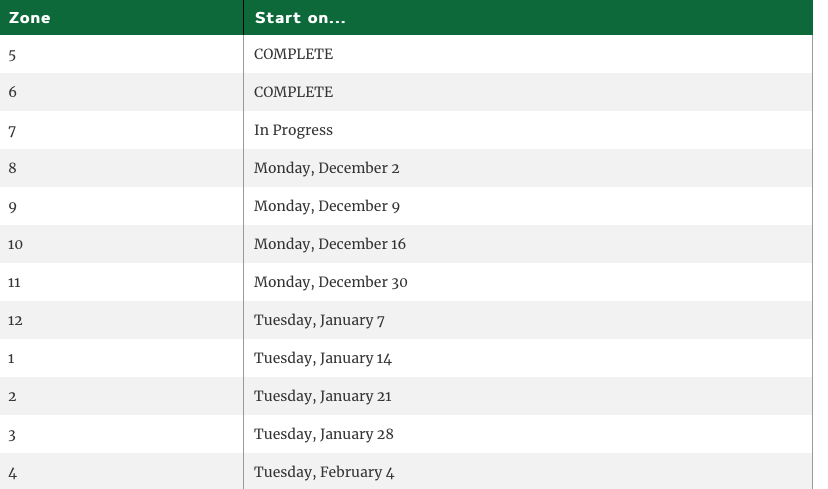Select the Monday, December 30 date
The height and width of the screenshot is (489, 828).
coord(330,282)
